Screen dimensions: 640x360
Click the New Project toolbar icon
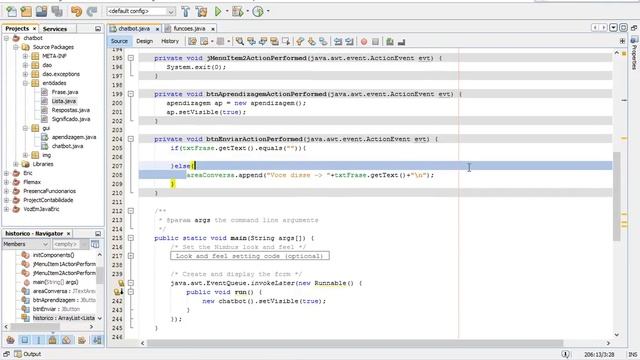pos(26,11)
